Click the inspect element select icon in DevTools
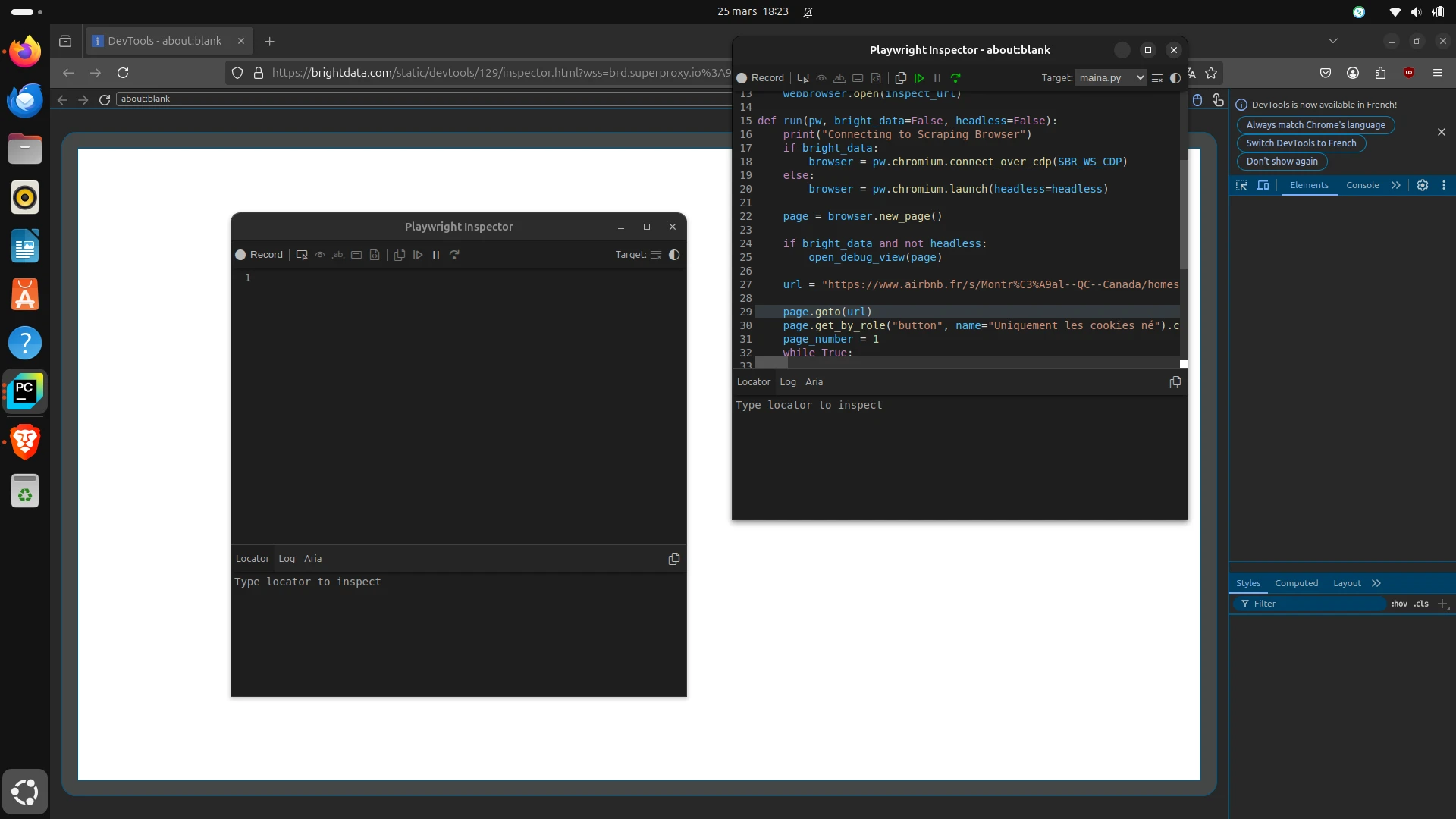Image resolution: width=1456 pixels, height=819 pixels. pyautogui.click(x=1241, y=185)
